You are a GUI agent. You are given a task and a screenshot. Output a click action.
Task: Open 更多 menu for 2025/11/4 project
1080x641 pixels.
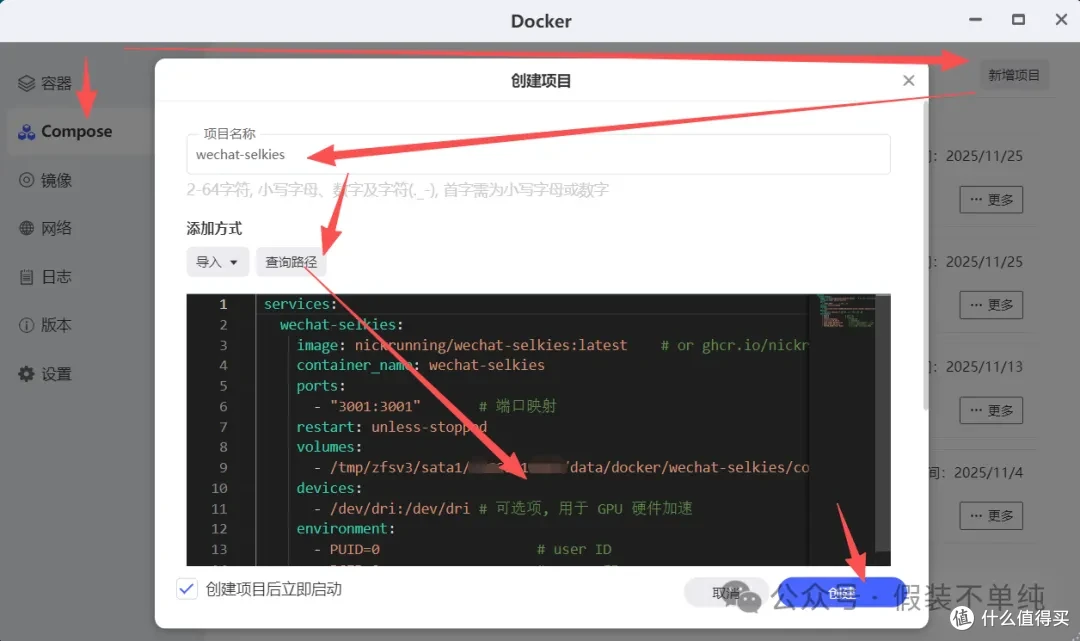pyautogui.click(x=990, y=516)
